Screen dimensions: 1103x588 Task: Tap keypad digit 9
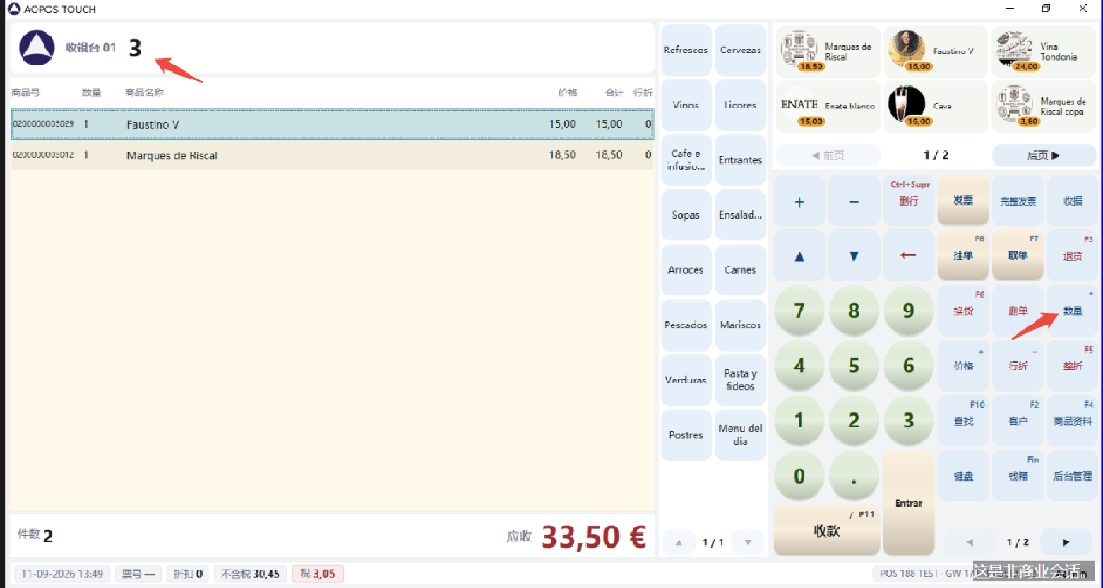pos(908,310)
